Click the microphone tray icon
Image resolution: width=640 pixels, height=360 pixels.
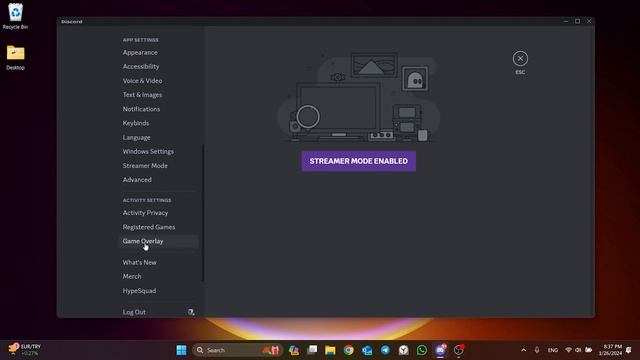click(537, 350)
